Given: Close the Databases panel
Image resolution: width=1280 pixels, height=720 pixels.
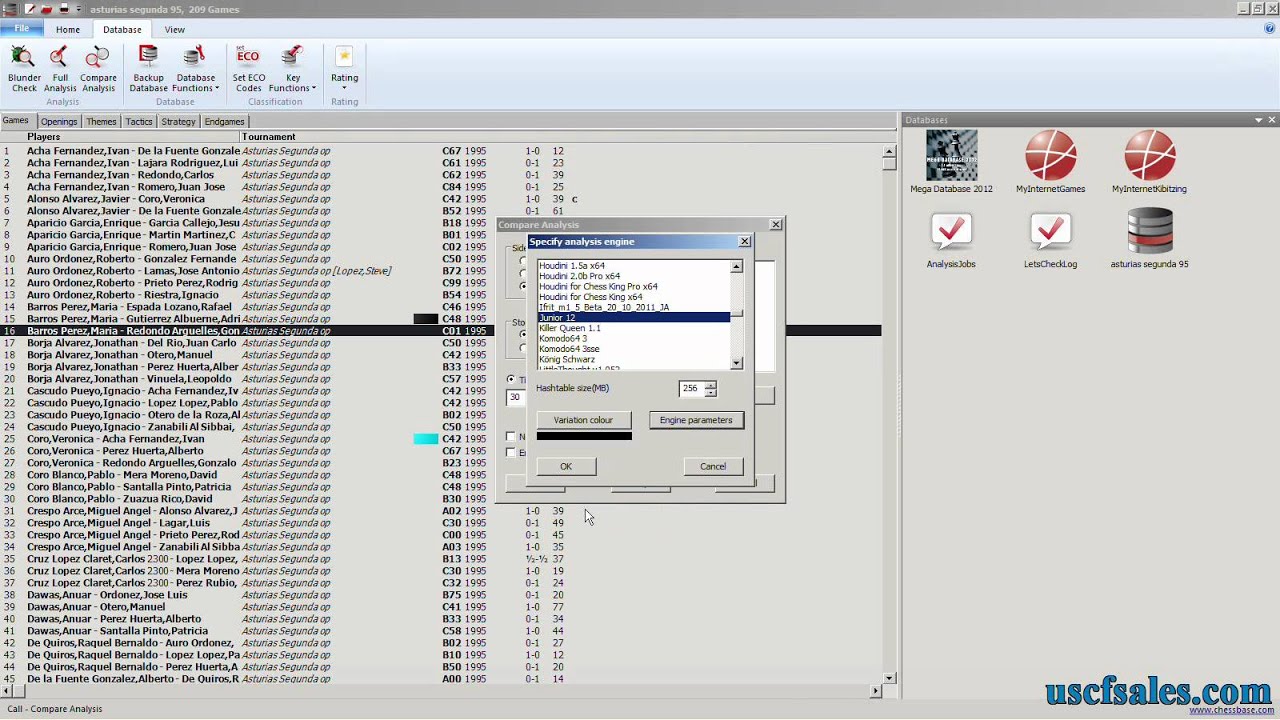Looking at the screenshot, I should pos(1271,120).
